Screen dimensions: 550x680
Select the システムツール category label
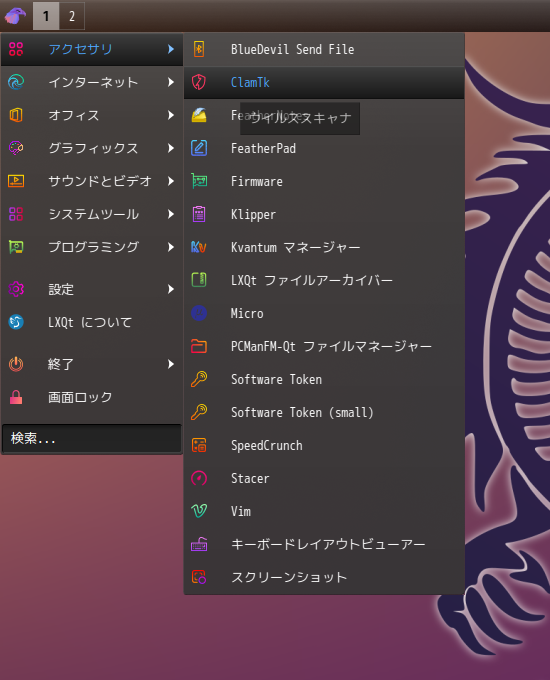click(94, 214)
